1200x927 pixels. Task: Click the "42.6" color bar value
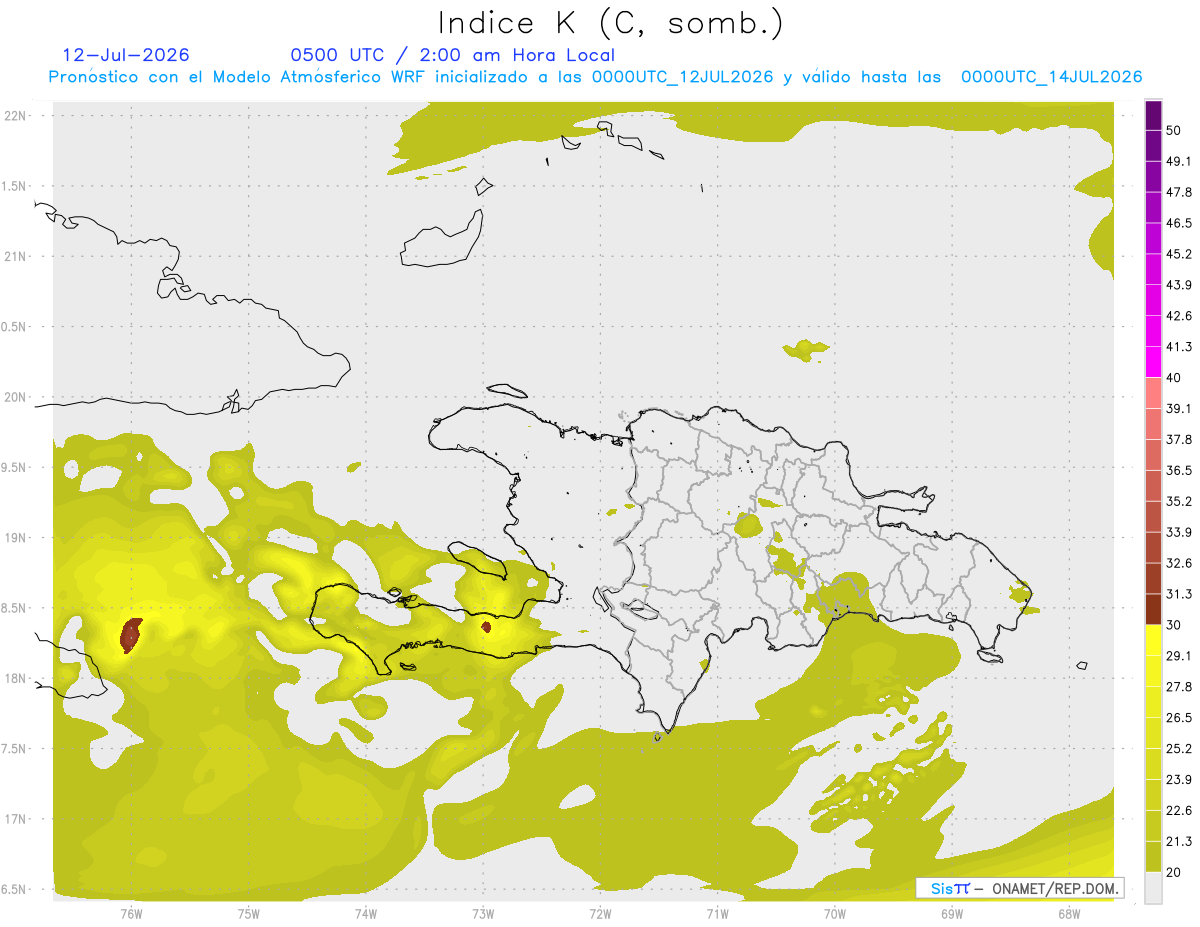[1179, 316]
